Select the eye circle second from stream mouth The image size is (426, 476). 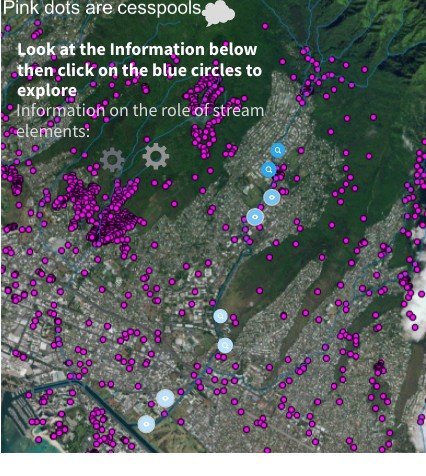[165, 398]
